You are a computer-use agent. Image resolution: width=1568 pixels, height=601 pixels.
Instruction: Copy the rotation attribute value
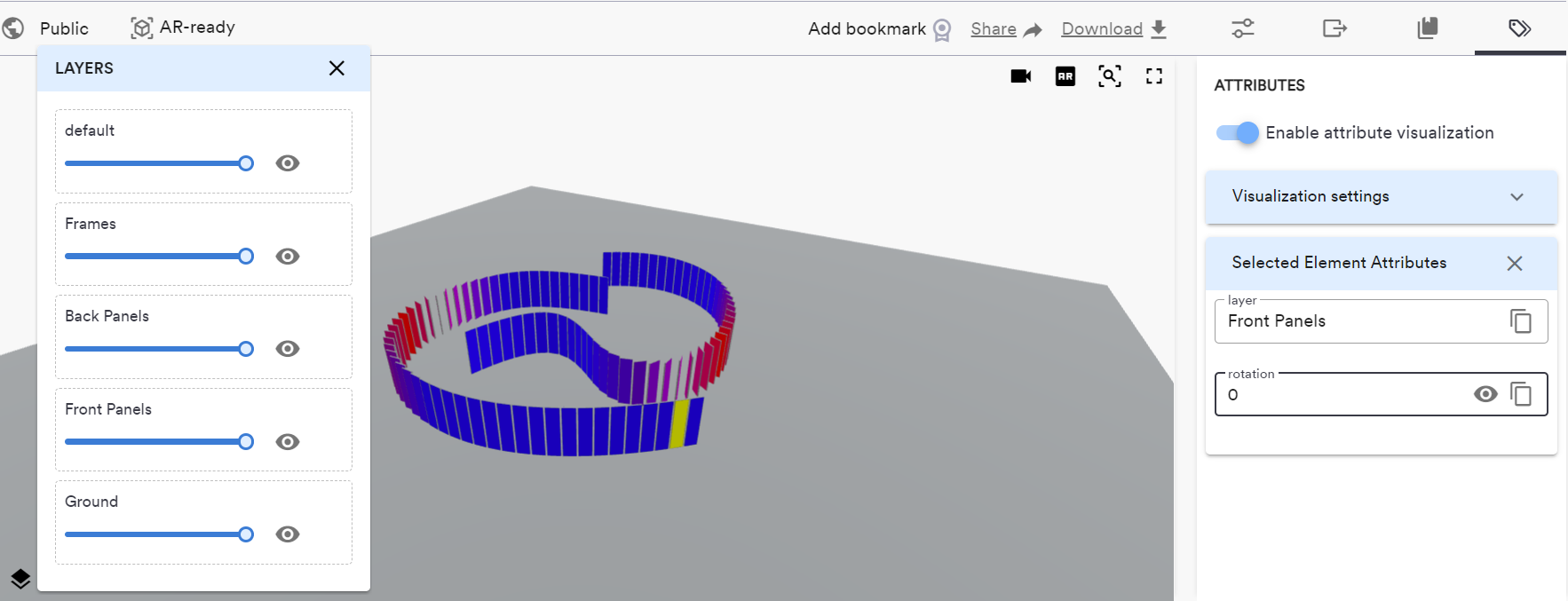tap(1521, 394)
